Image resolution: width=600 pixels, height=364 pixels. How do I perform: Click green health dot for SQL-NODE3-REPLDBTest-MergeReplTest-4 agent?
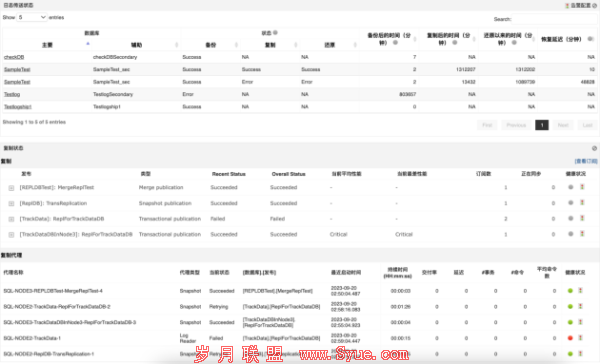[570, 291]
